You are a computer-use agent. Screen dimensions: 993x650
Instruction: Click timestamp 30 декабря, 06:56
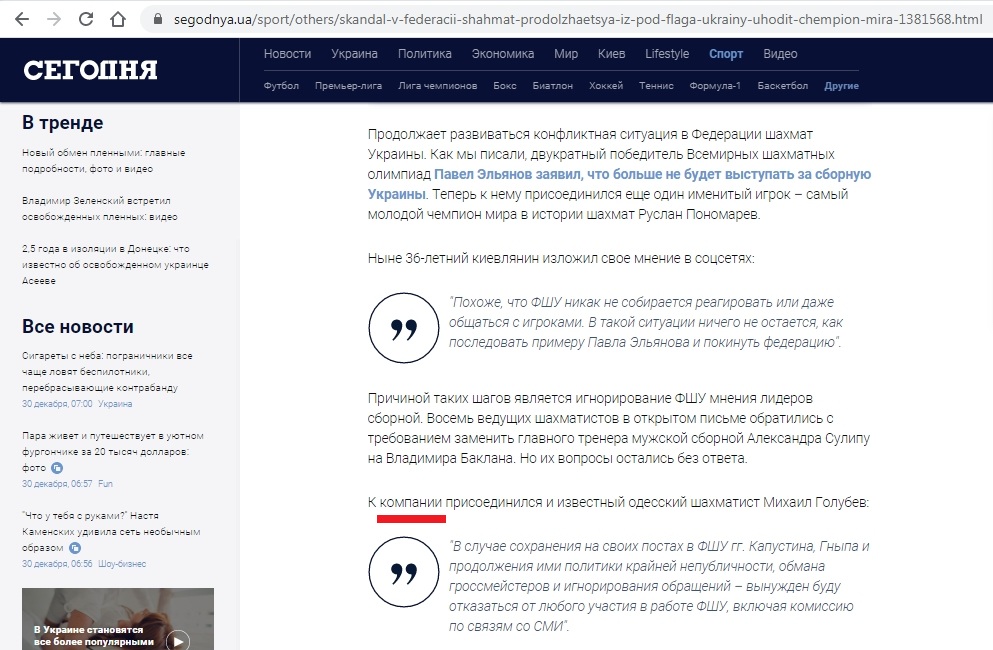point(57,563)
